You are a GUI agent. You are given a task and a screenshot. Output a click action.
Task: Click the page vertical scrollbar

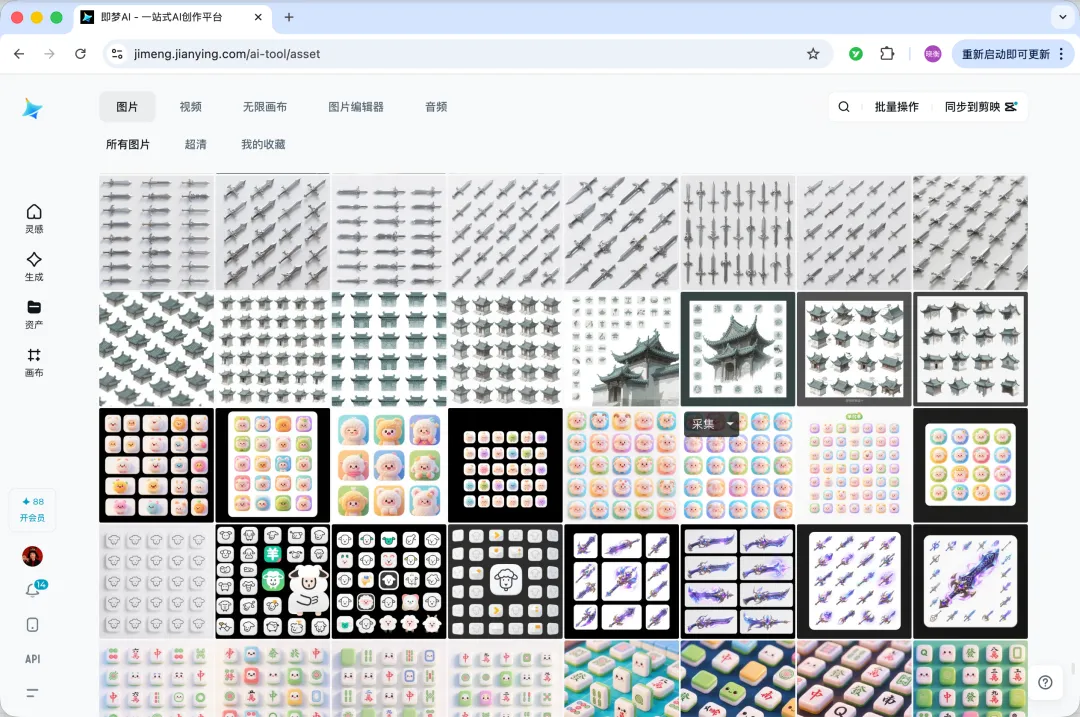[1073, 669]
